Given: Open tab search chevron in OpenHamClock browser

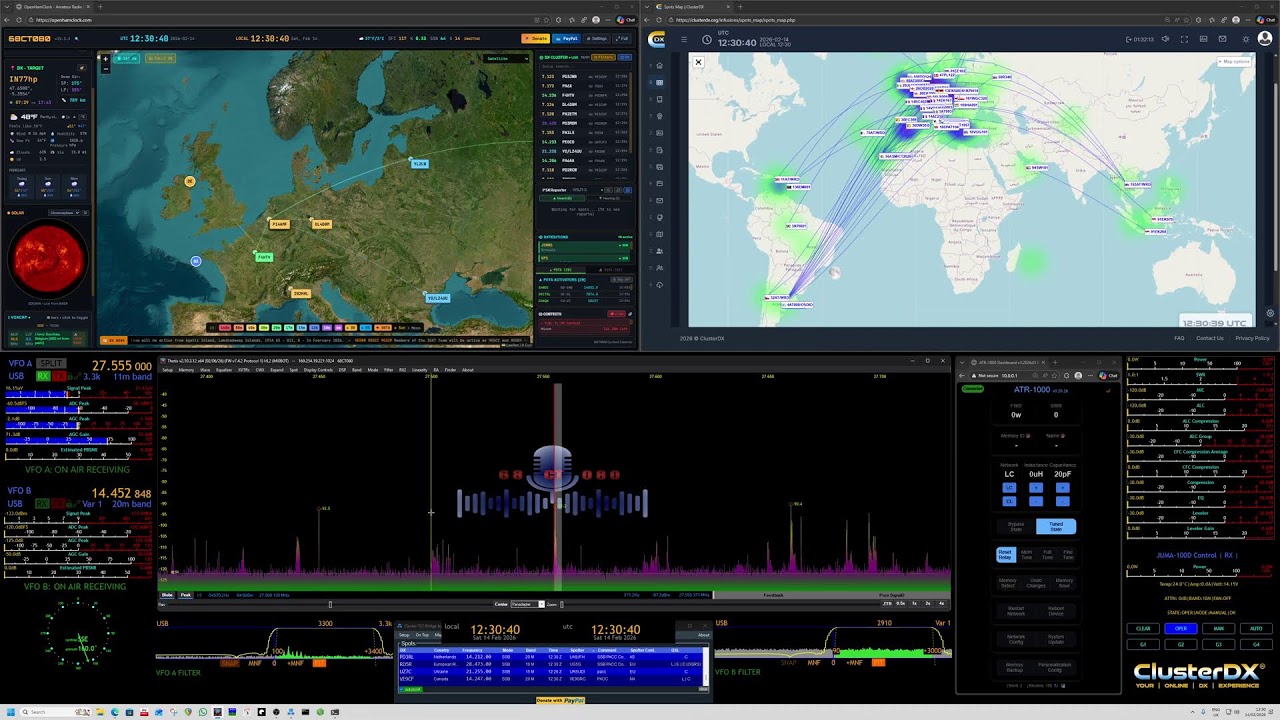Looking at the screenshot, I should 7,6.
